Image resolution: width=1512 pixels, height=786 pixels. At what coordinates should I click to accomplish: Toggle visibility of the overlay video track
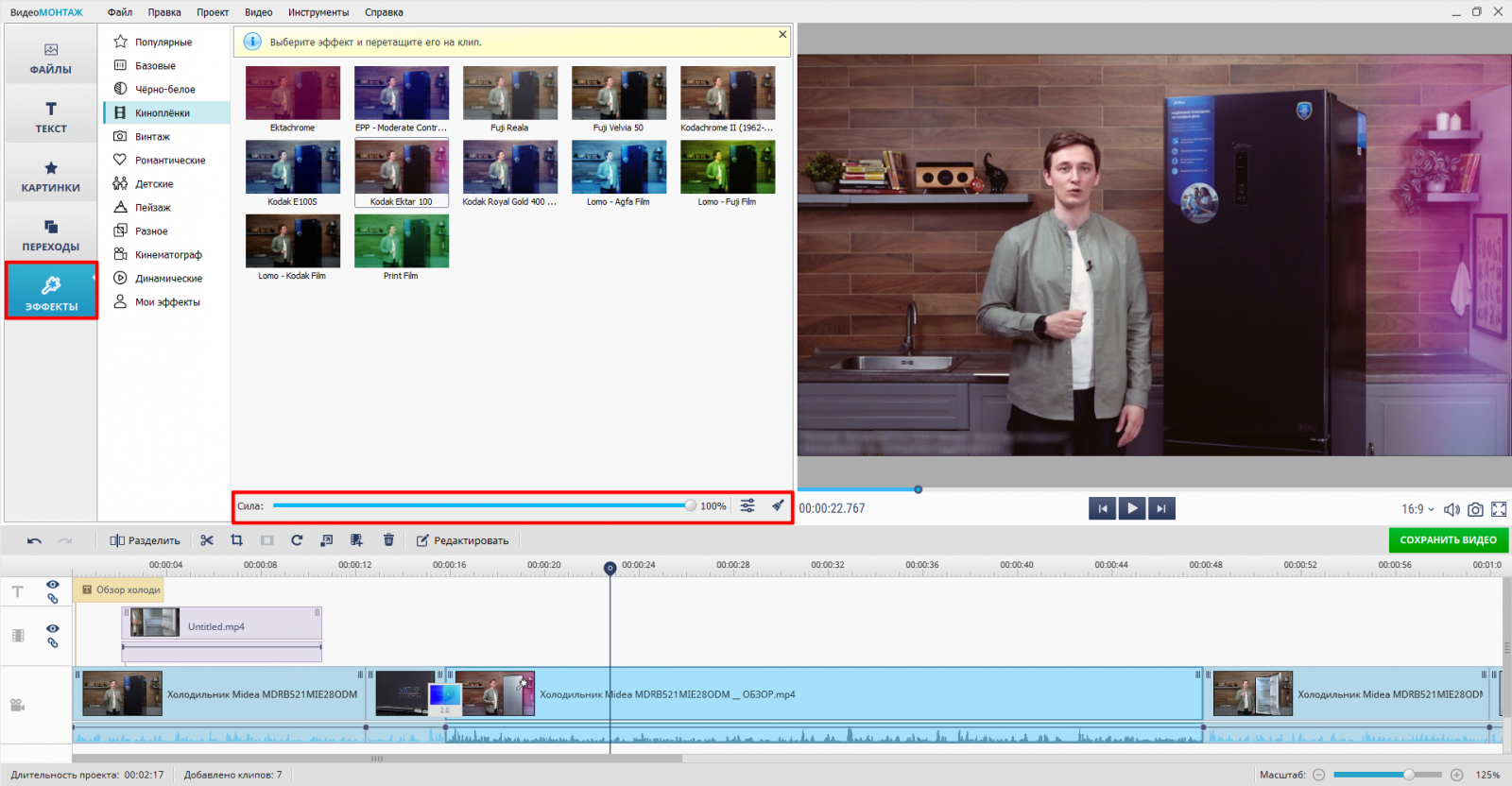click(x=53, y=628)
